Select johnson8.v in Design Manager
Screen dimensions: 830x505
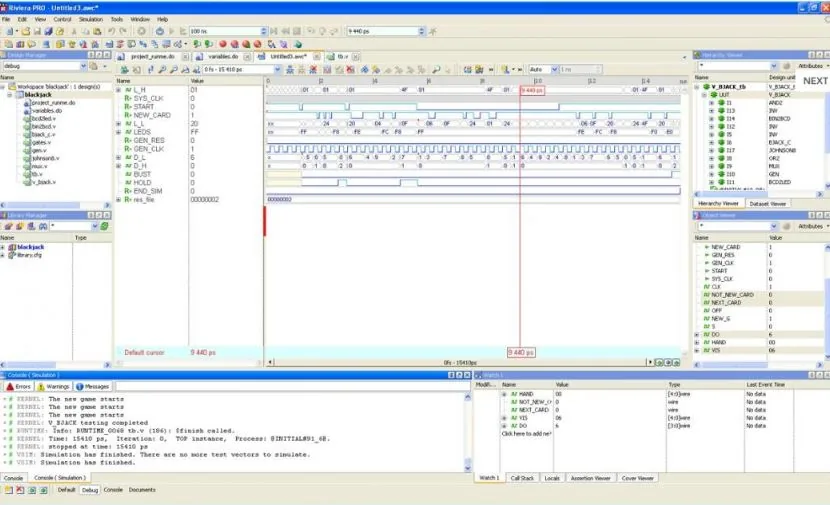coord(46,158)
